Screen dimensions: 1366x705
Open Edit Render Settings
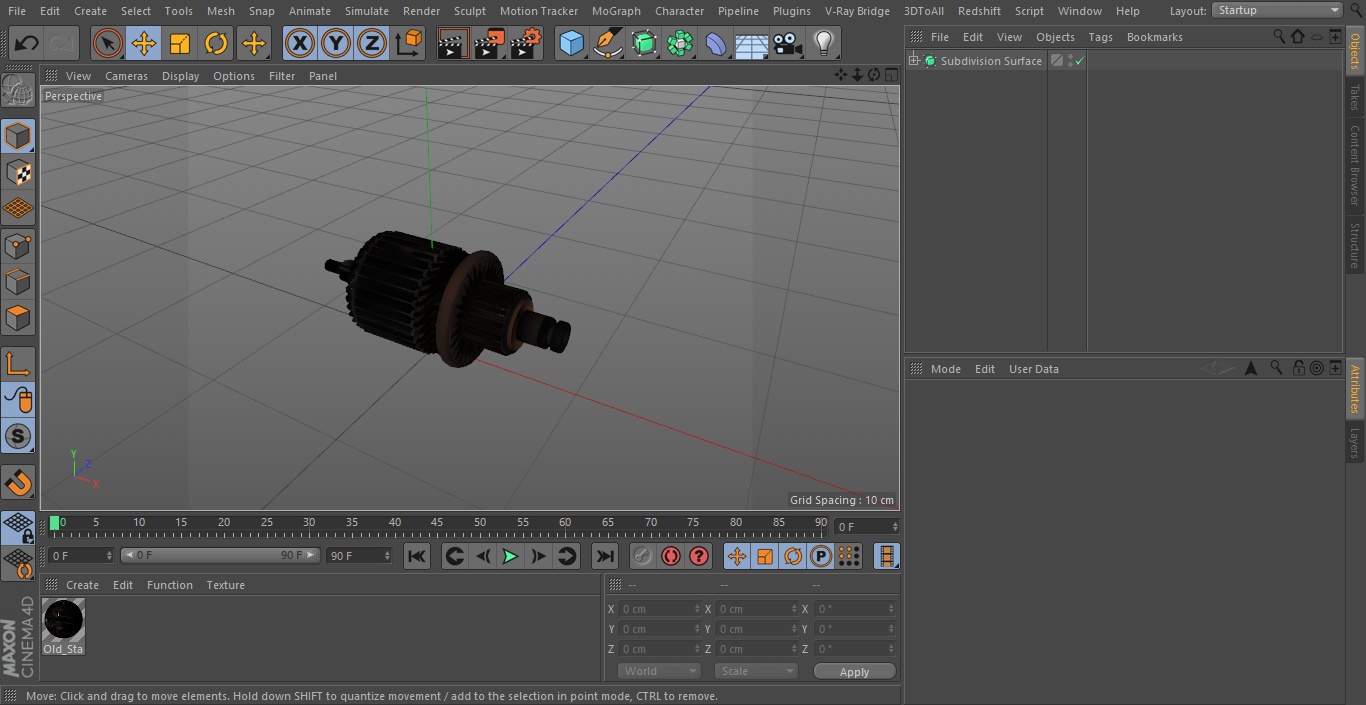tap(526, 43)
